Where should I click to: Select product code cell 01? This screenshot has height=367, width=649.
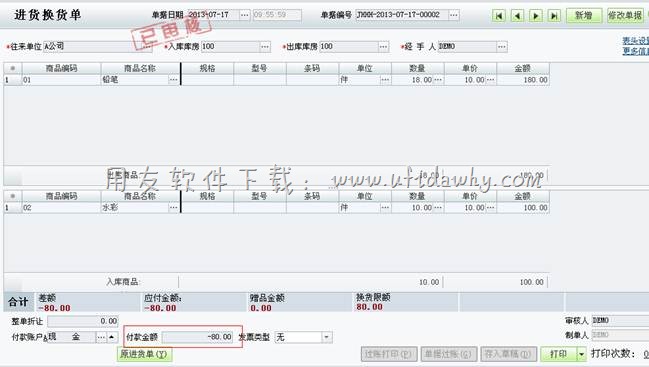click(x=61, y=80)
